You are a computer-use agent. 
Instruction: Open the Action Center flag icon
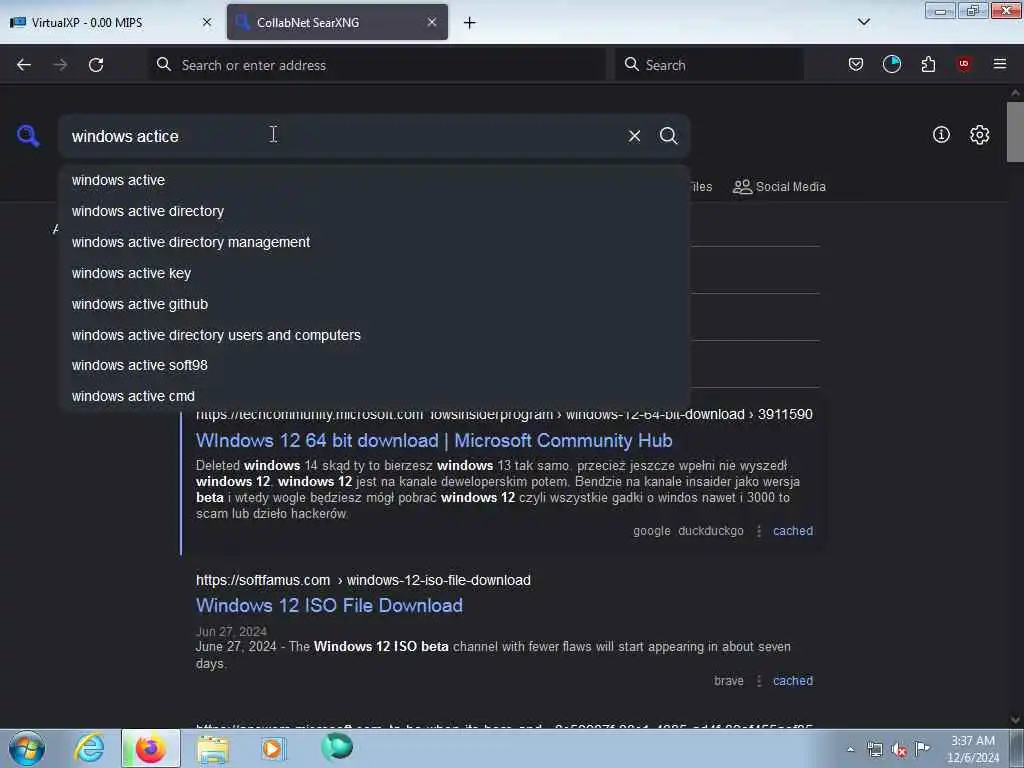click(x=922, y=748)
